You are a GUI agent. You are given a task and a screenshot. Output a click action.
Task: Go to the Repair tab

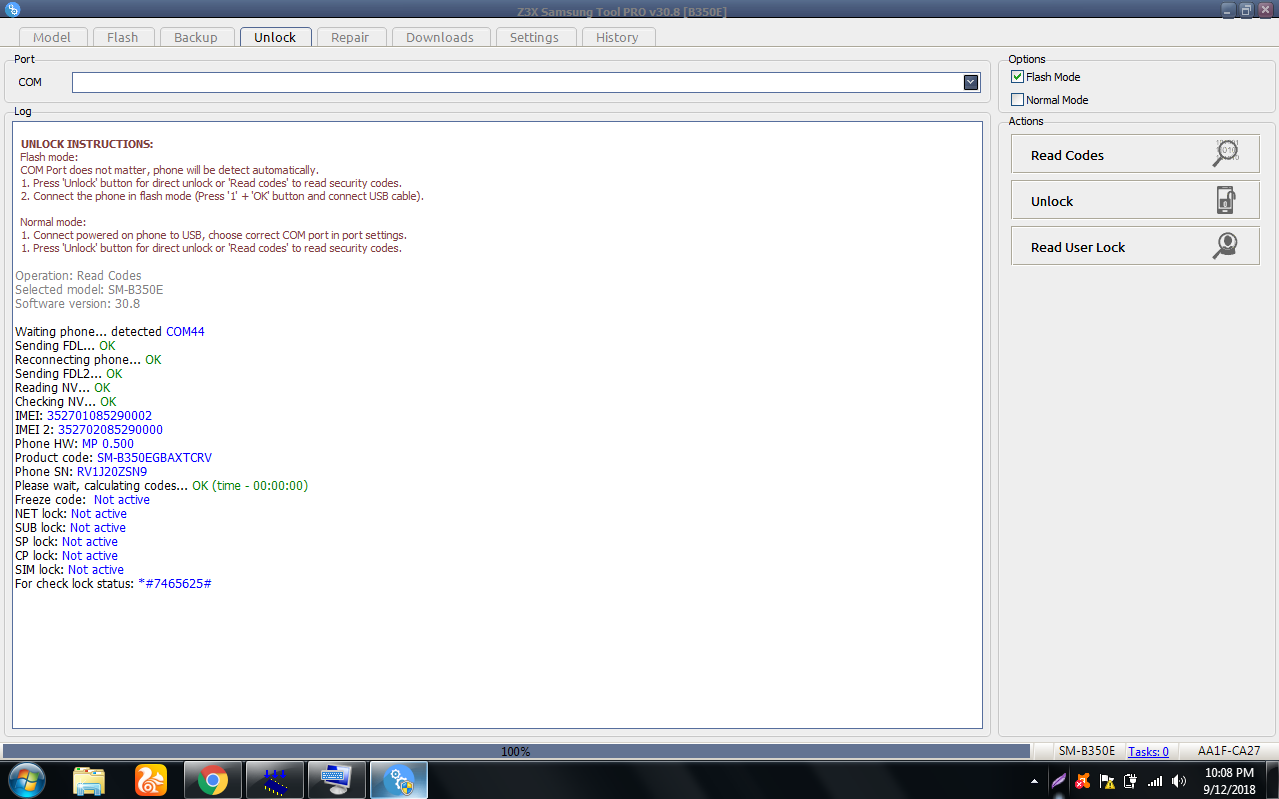(350, 37)
